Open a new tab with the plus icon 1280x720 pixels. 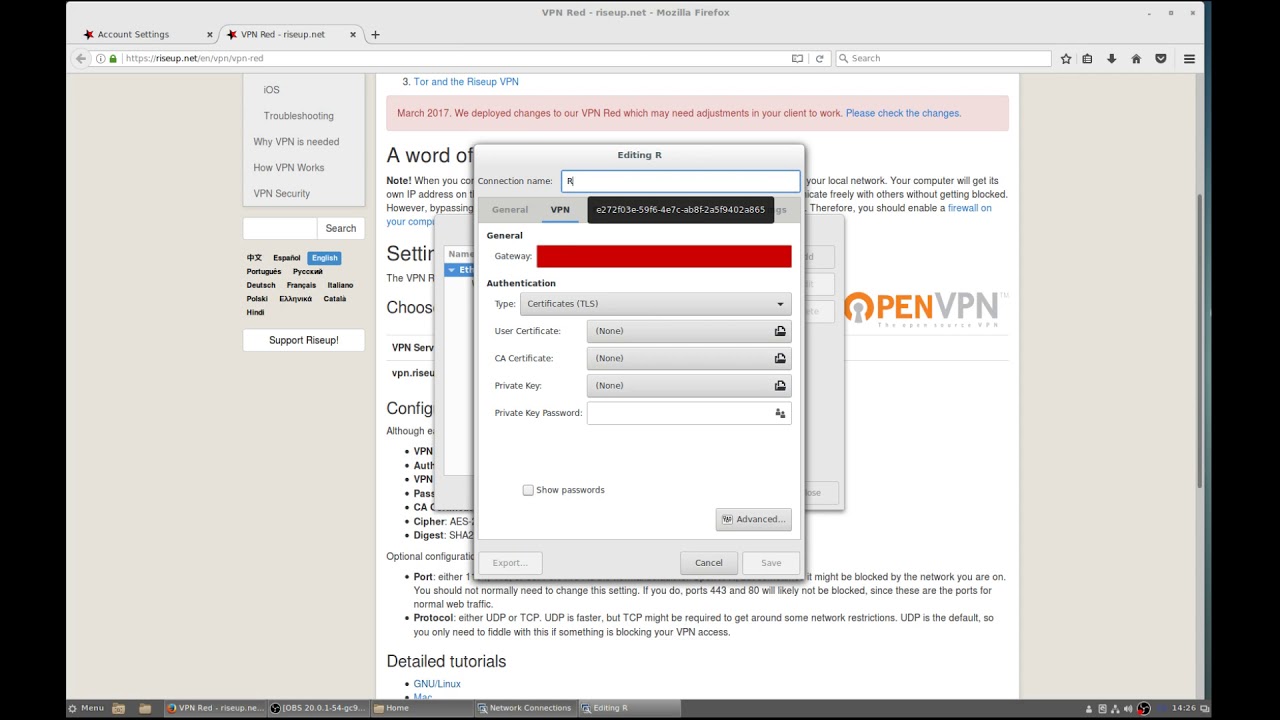[x=375, y=34]
